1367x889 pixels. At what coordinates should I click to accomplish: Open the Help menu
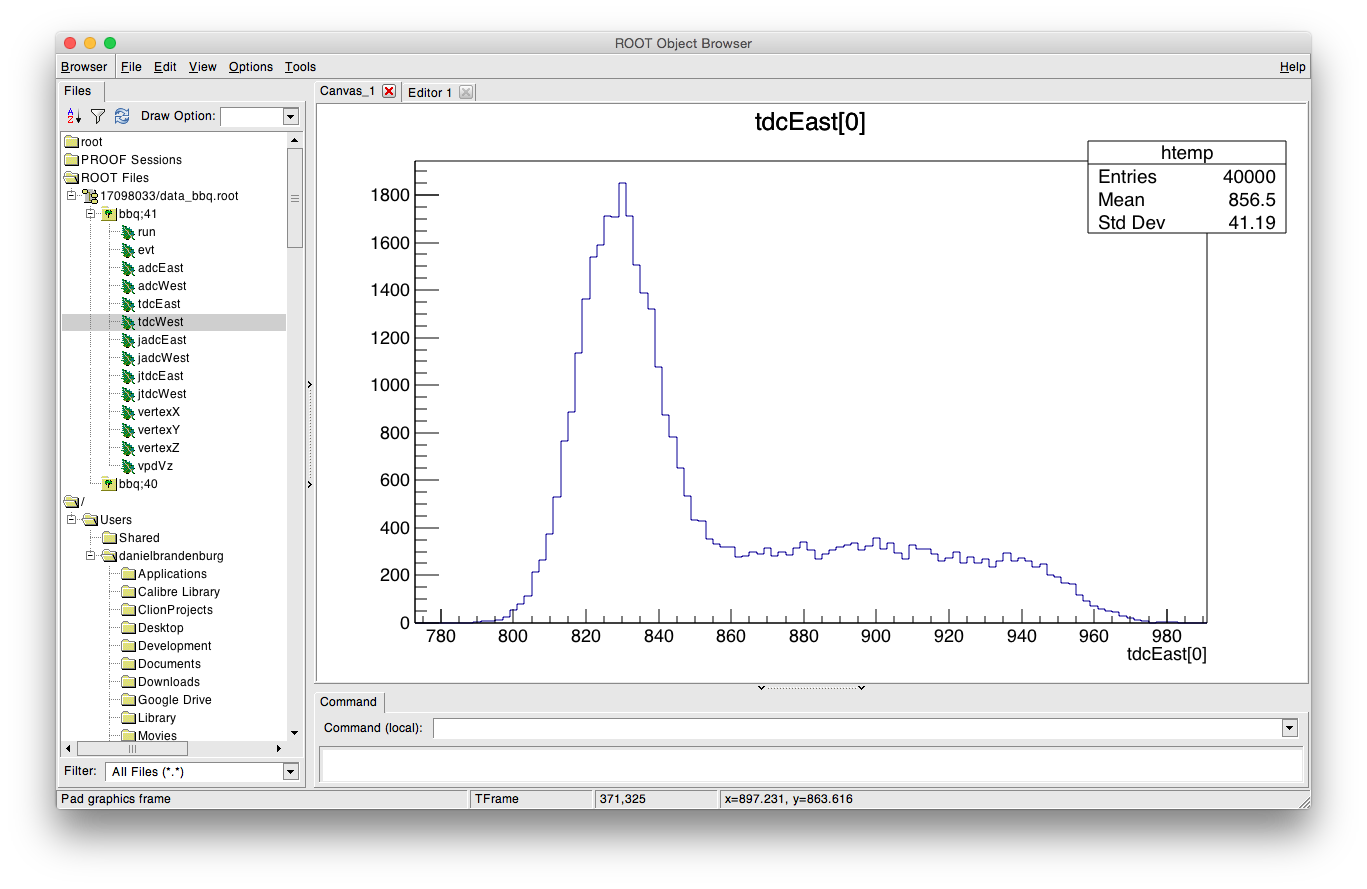pyautogui.click(x=1293, y=67)
